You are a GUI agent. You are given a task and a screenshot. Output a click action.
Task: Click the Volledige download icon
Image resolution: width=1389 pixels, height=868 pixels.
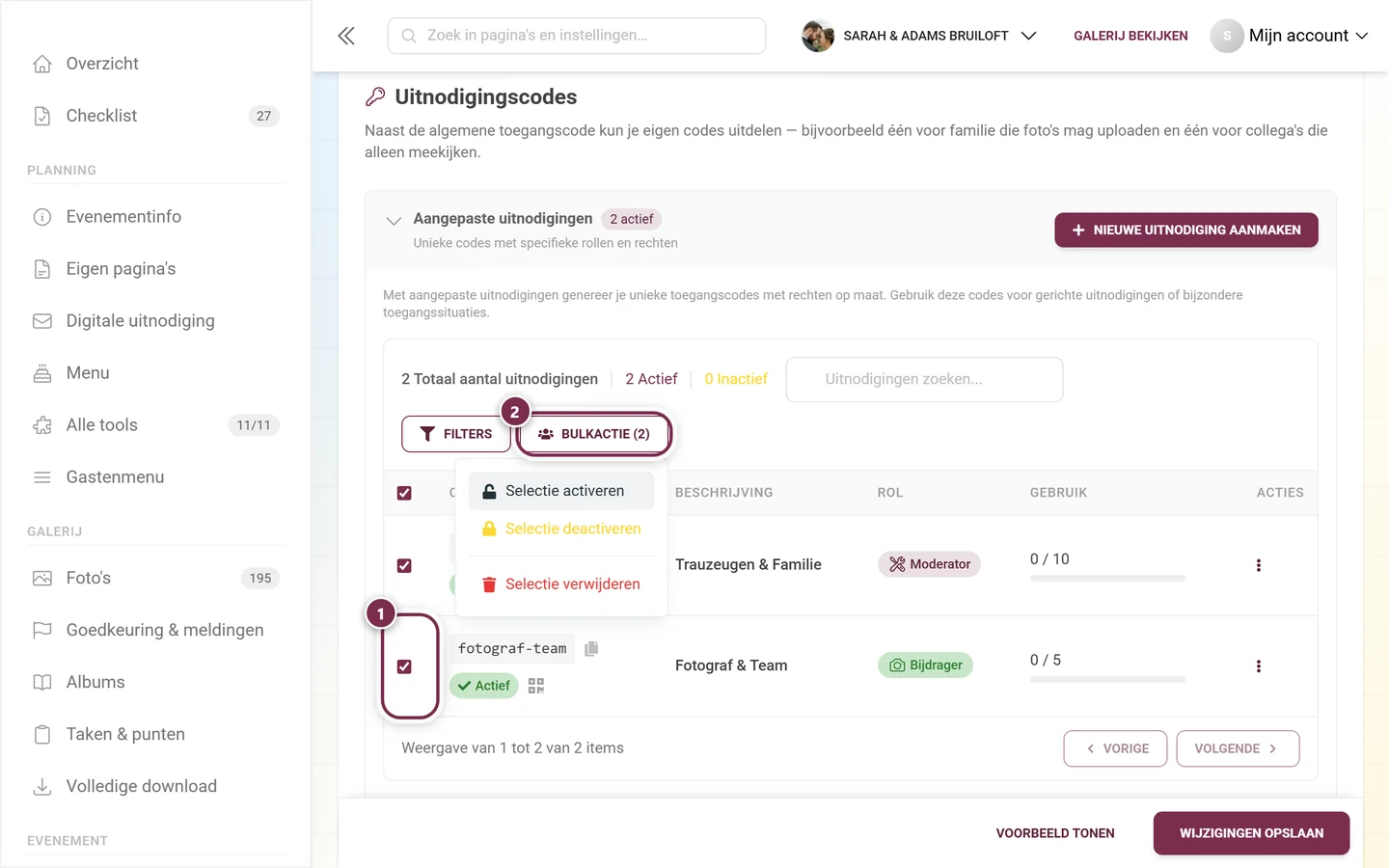(x=42, y=786)
